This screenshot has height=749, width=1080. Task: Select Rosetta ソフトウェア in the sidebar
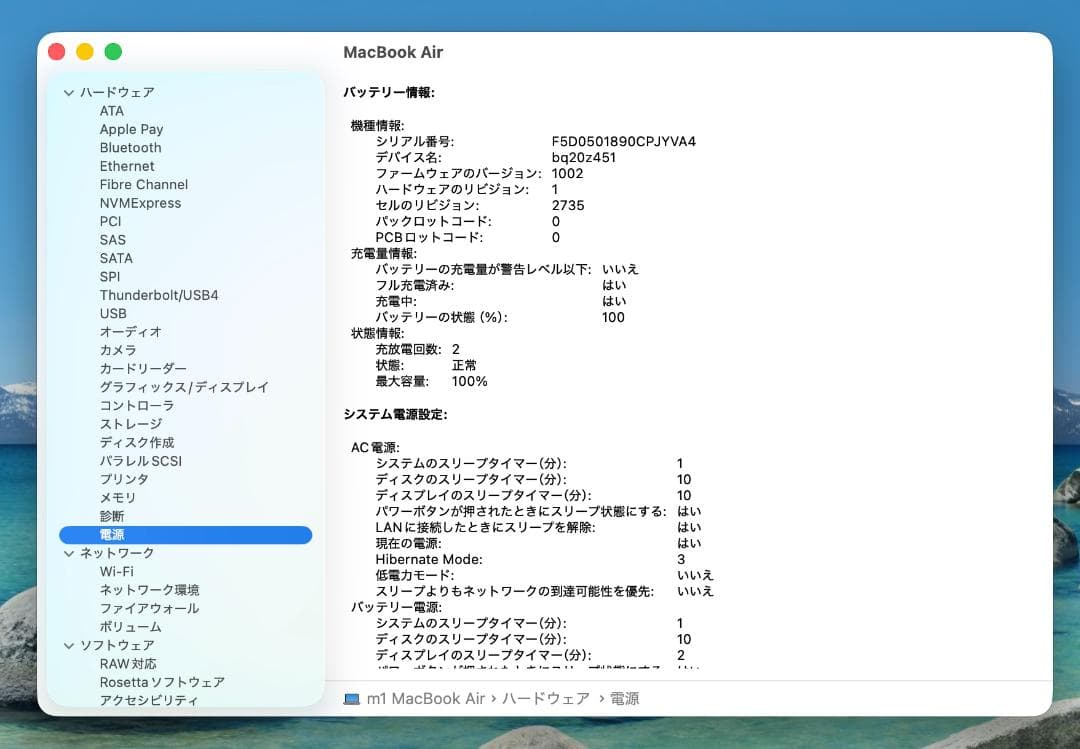(165, 682)
